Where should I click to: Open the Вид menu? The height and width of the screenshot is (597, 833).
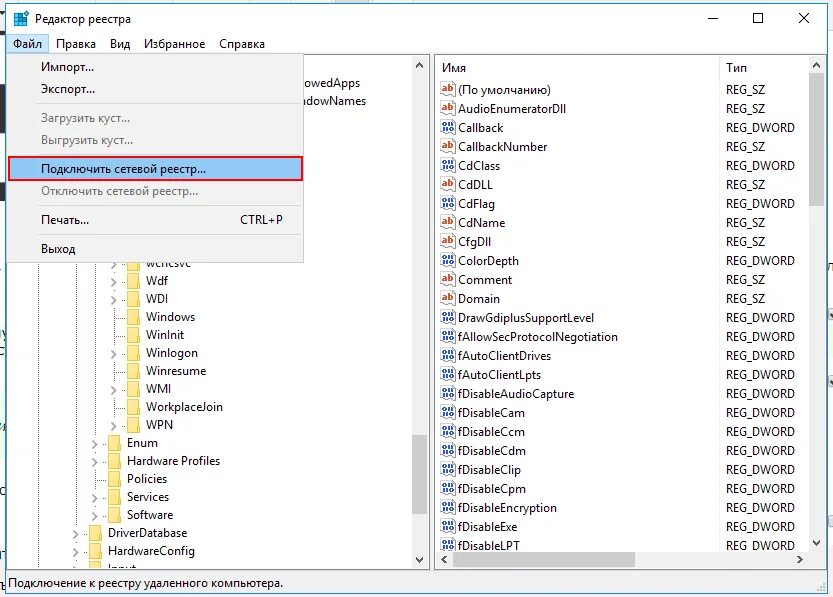click(120, 44)
